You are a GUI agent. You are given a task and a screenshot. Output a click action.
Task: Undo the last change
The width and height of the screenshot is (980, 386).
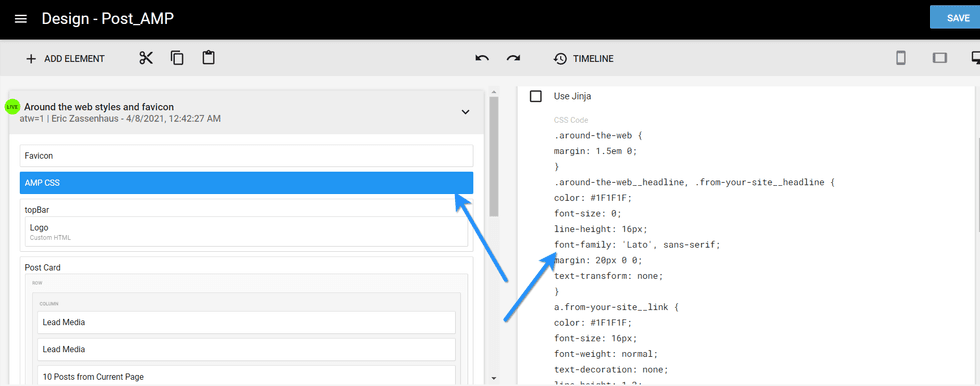[x=482, y=58]
